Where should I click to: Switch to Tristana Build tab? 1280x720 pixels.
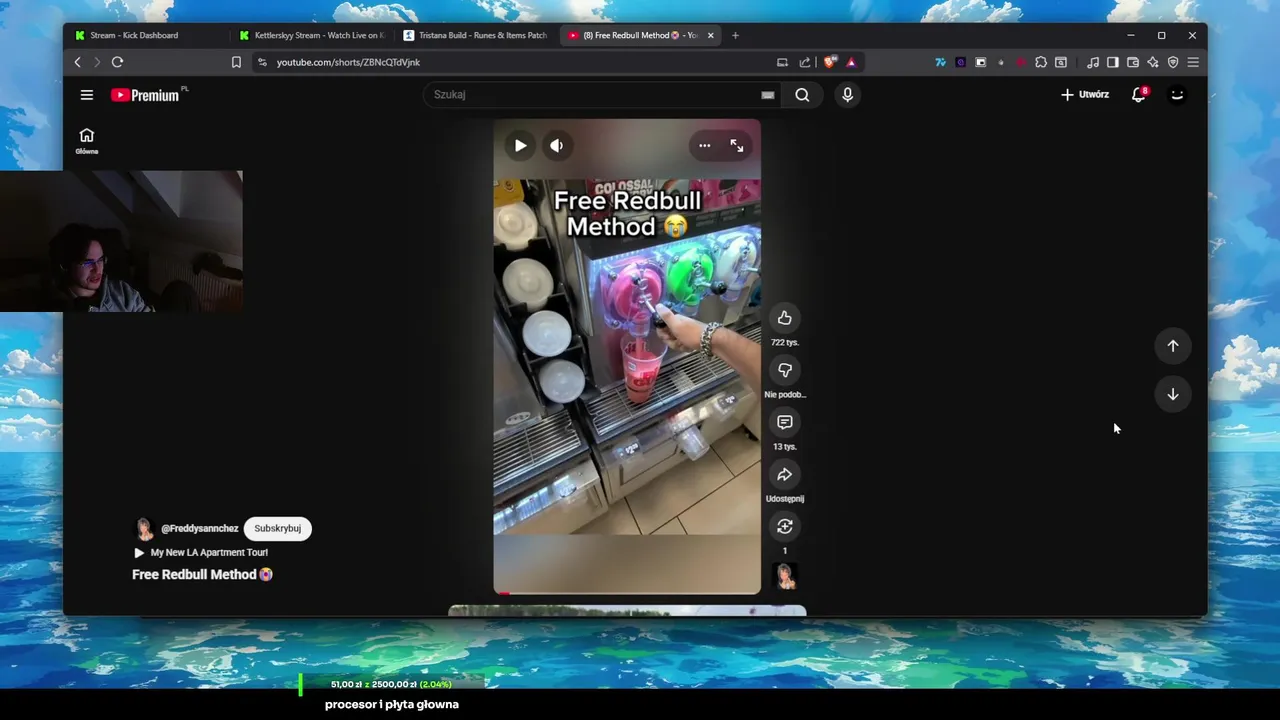pos(477,35)
